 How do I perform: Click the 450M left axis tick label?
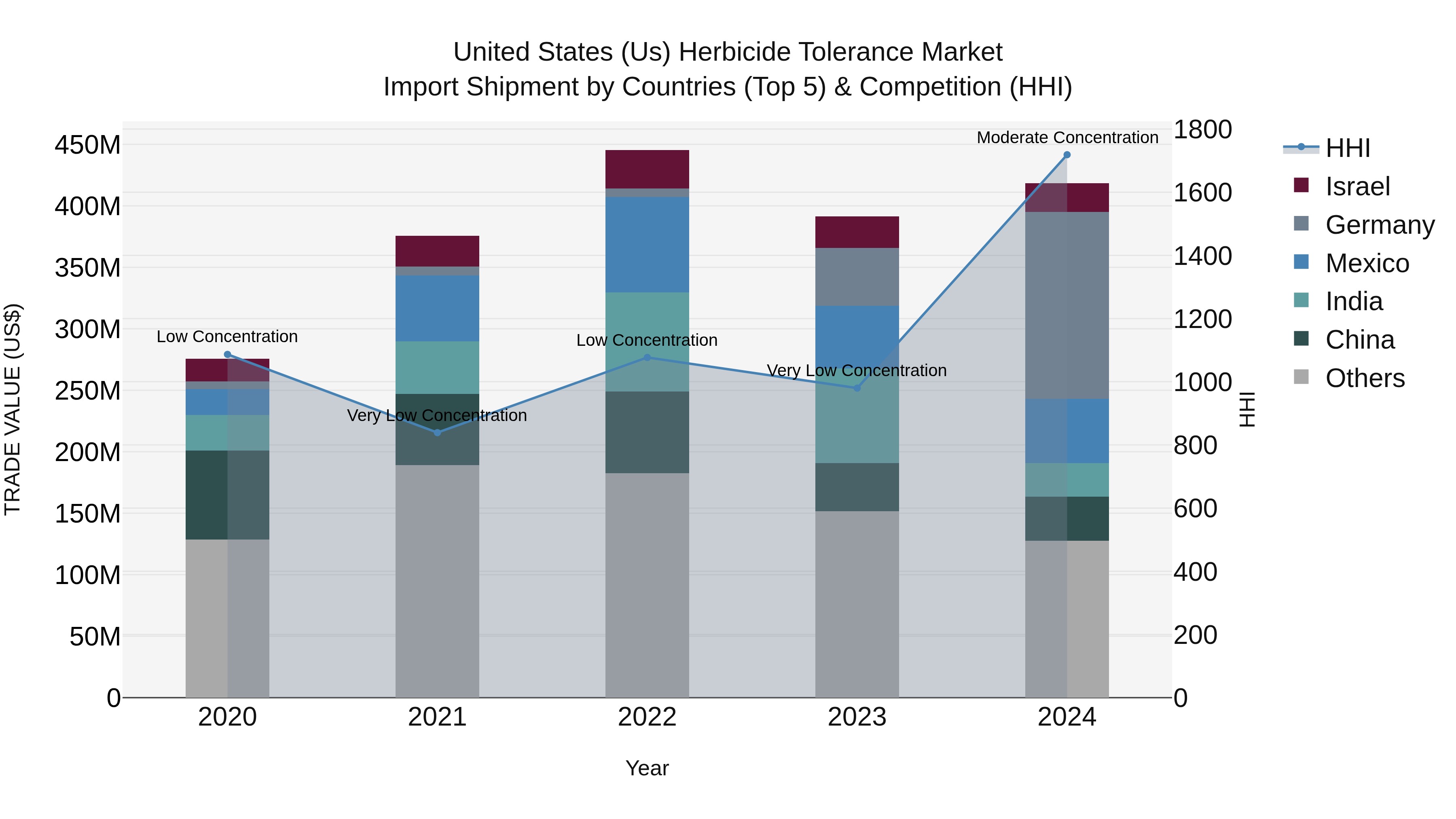(x=88, y=145)
